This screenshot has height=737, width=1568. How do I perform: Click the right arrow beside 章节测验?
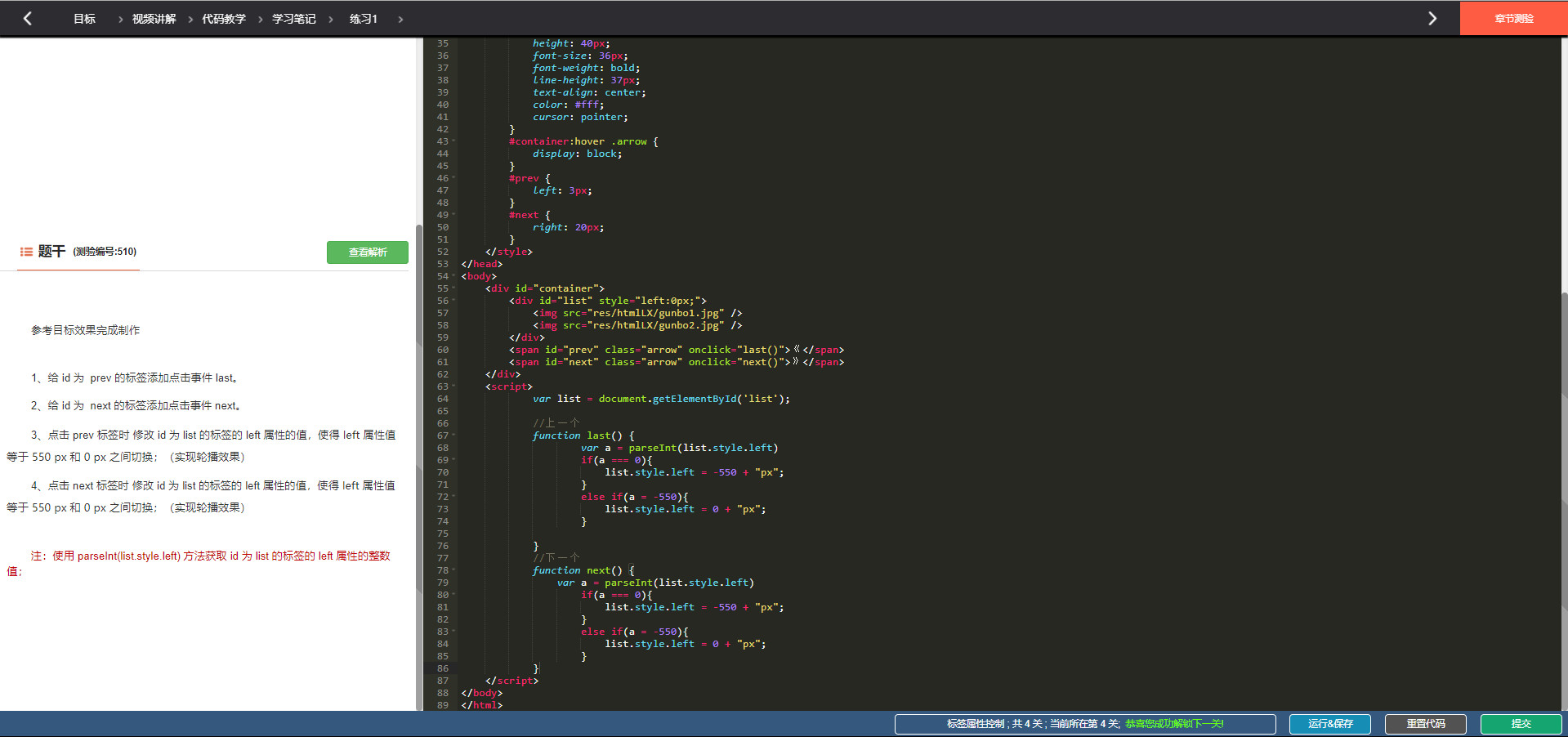click(x=1432, y=18)
